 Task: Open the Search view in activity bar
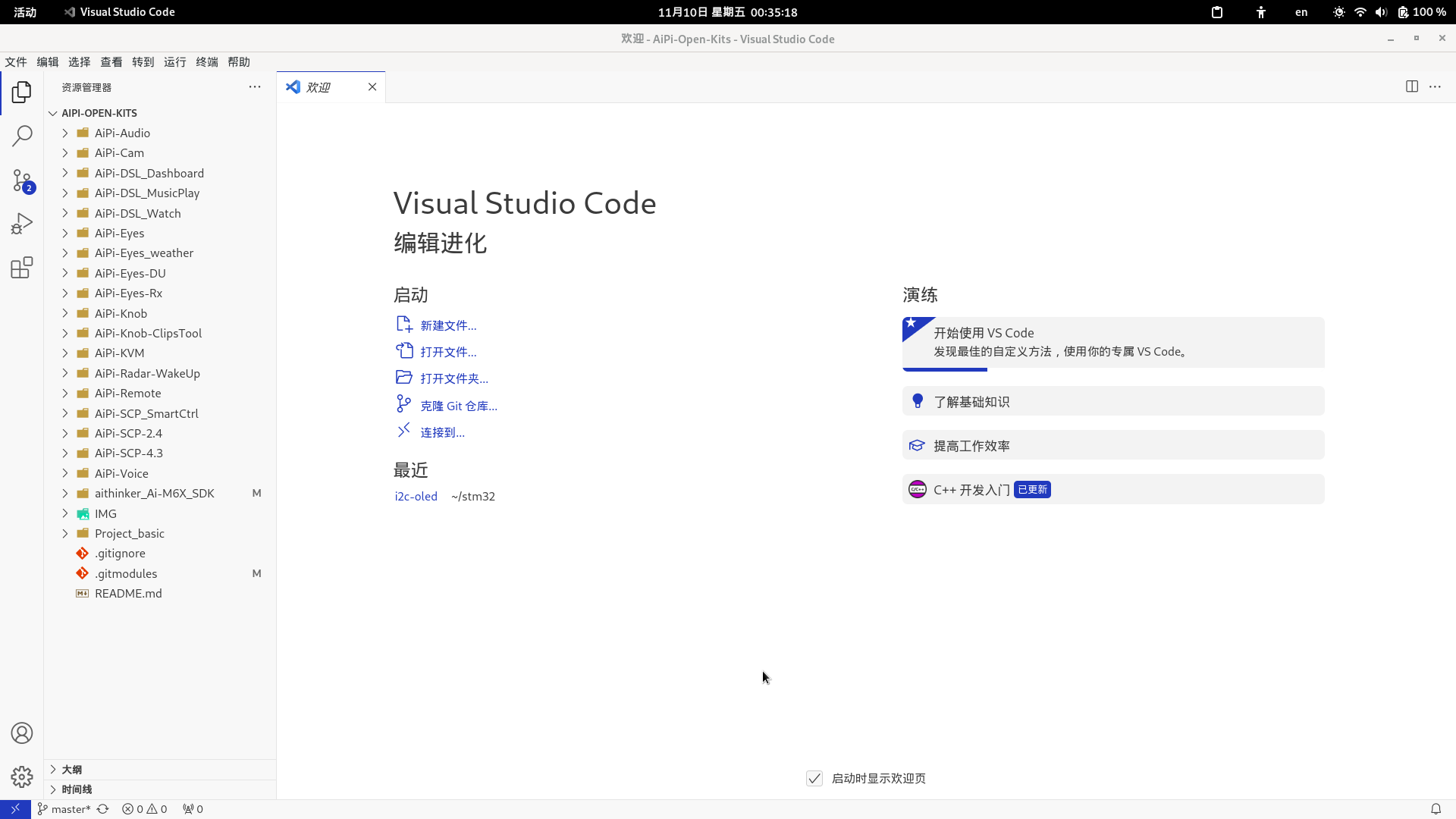point(22,136)
